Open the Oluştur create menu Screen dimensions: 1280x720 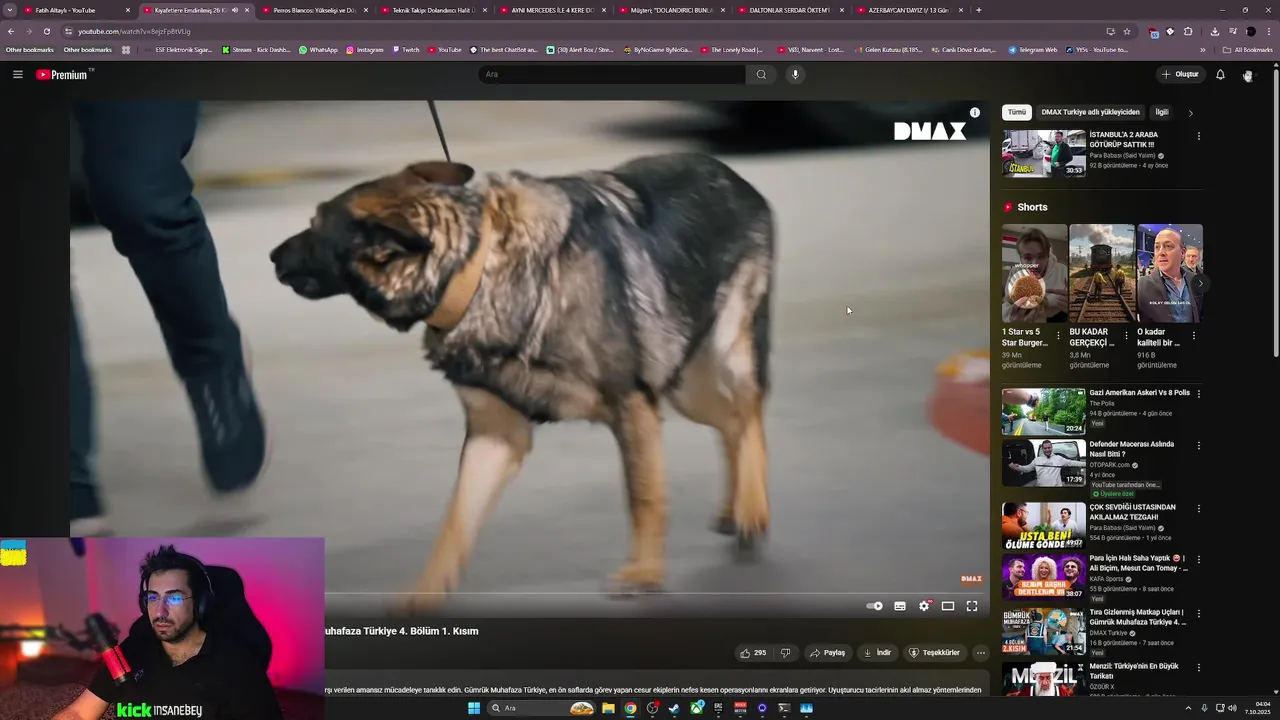(1180, 74)
